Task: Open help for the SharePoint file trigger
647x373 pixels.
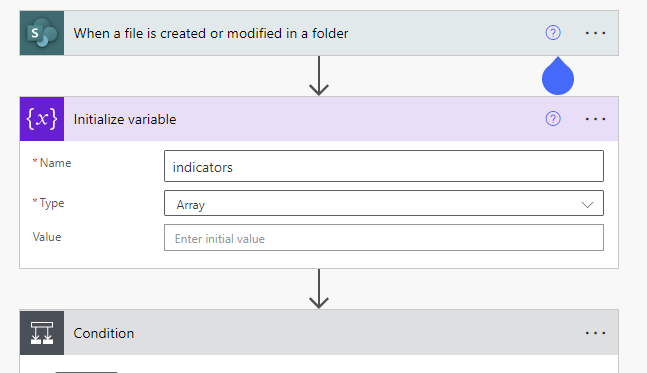Action: (553, 33)
